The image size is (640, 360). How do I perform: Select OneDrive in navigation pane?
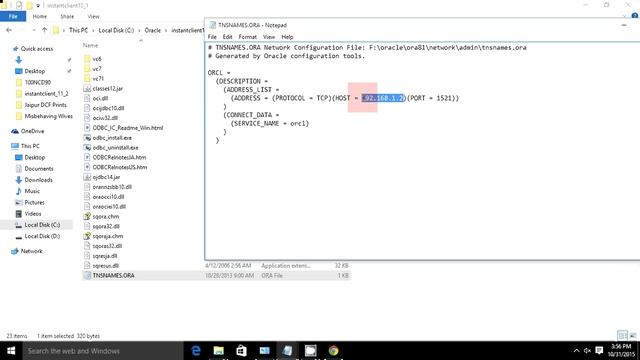pyautogui.click(x=32, y=131)
